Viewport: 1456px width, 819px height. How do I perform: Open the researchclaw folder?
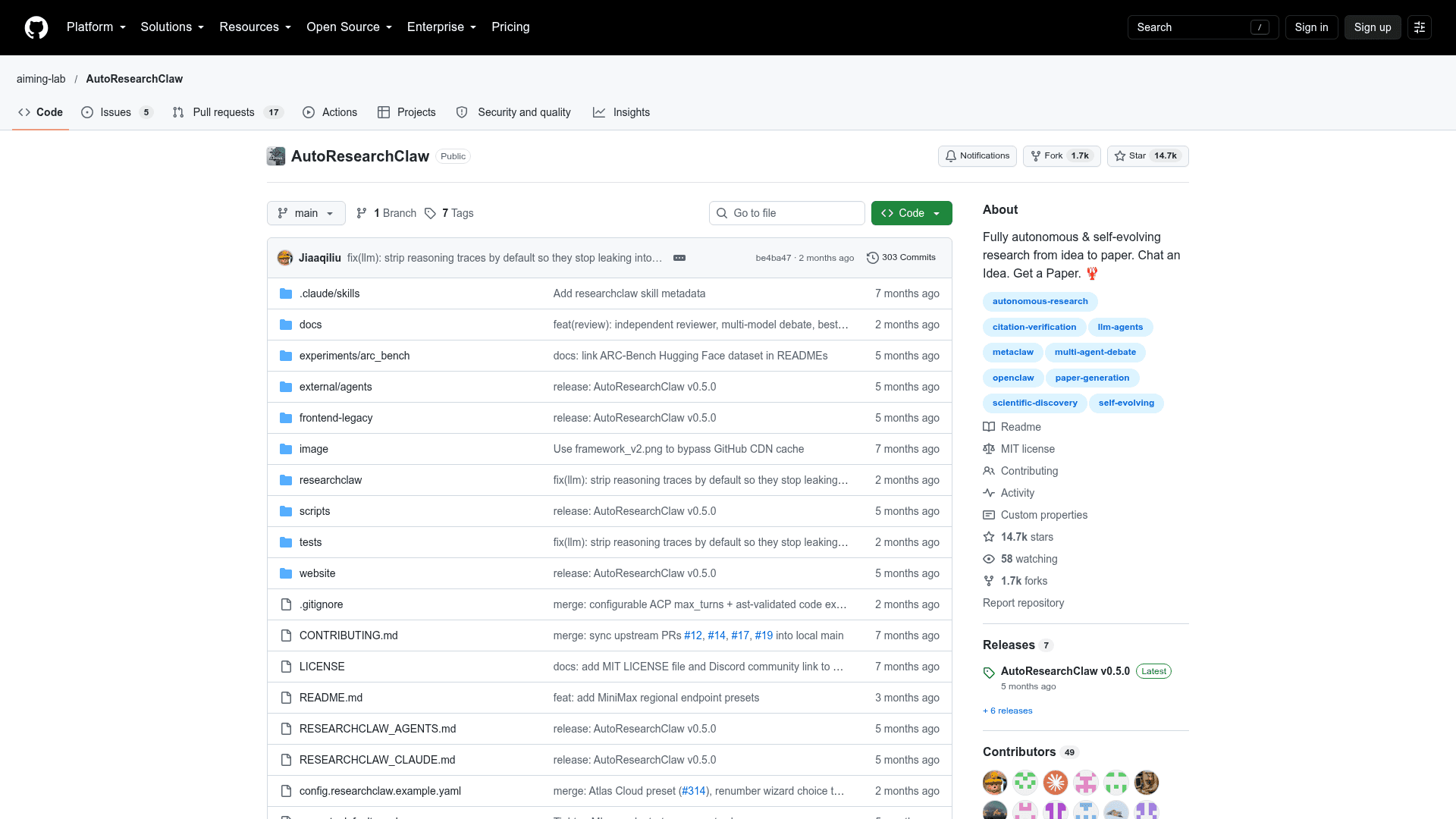[330, 480]
